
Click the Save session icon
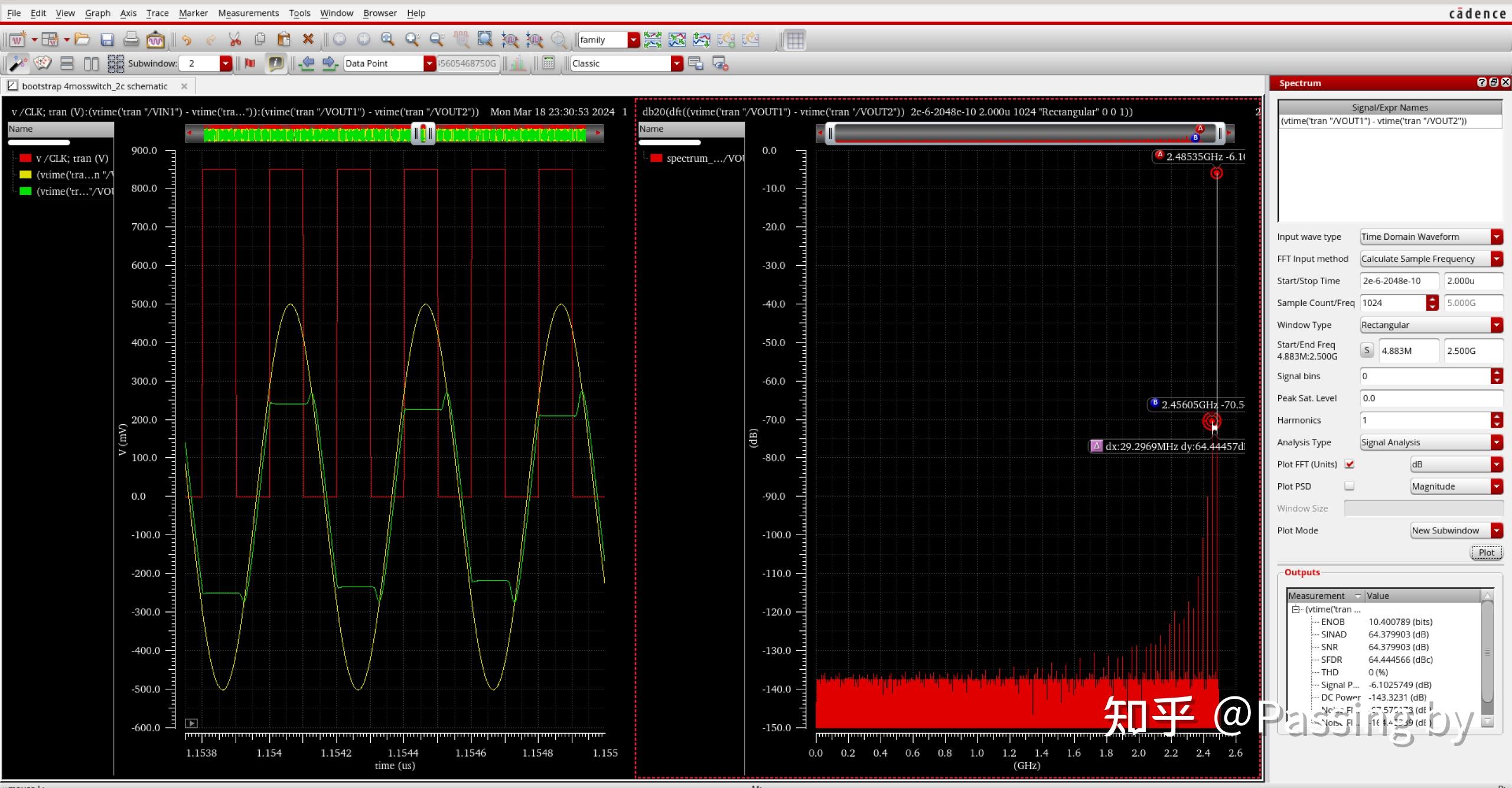coord(107,40)
